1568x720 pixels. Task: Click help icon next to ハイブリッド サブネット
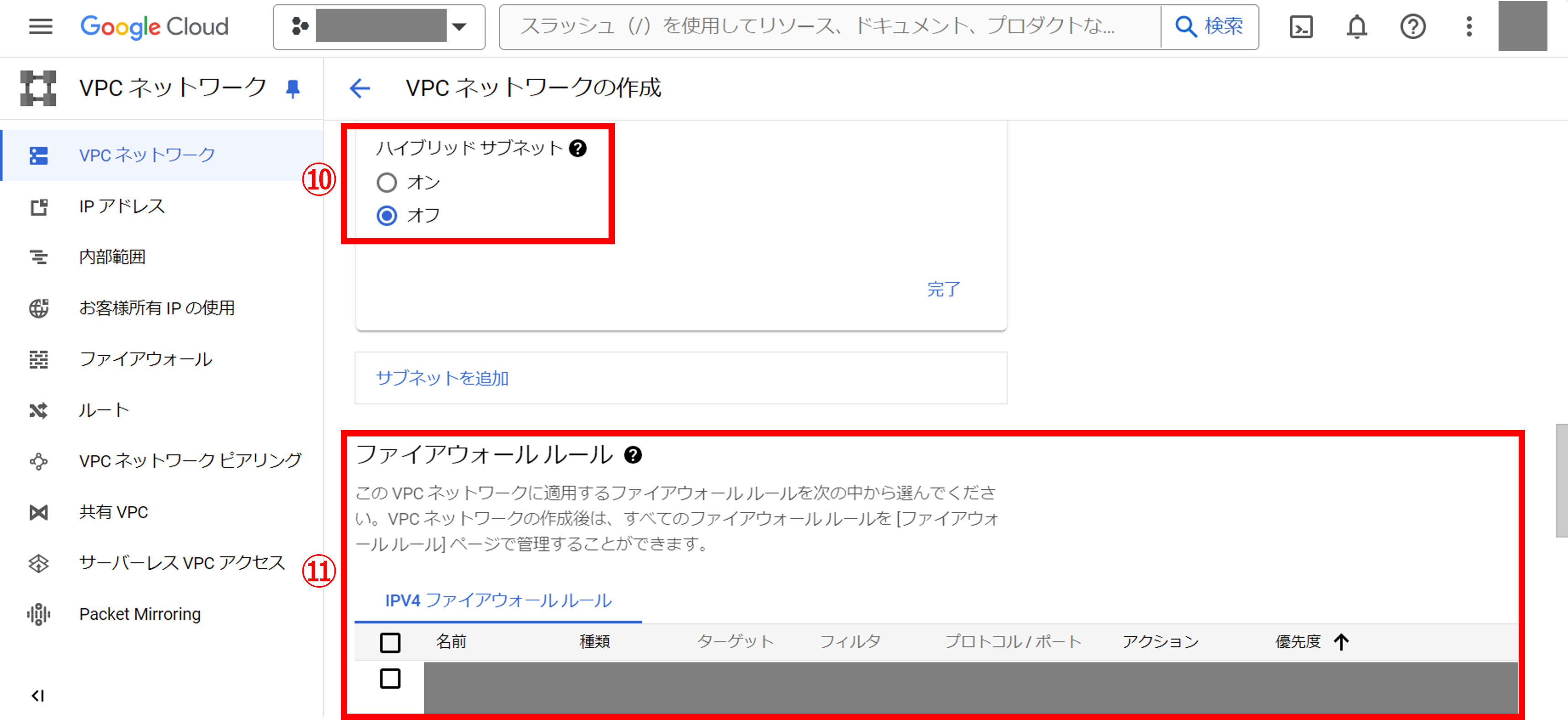[577, 148]
